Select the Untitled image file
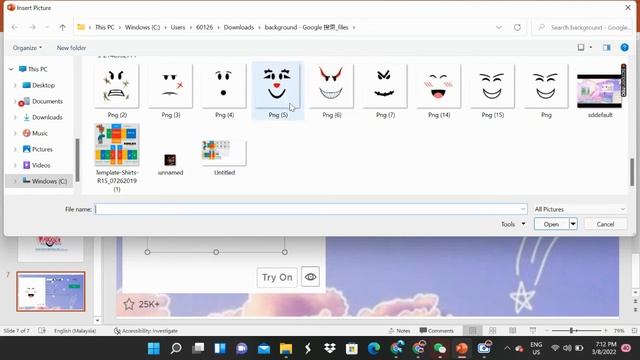Image resolution: width=640 pixels, height=360 pixels. [x=224, y=158]
